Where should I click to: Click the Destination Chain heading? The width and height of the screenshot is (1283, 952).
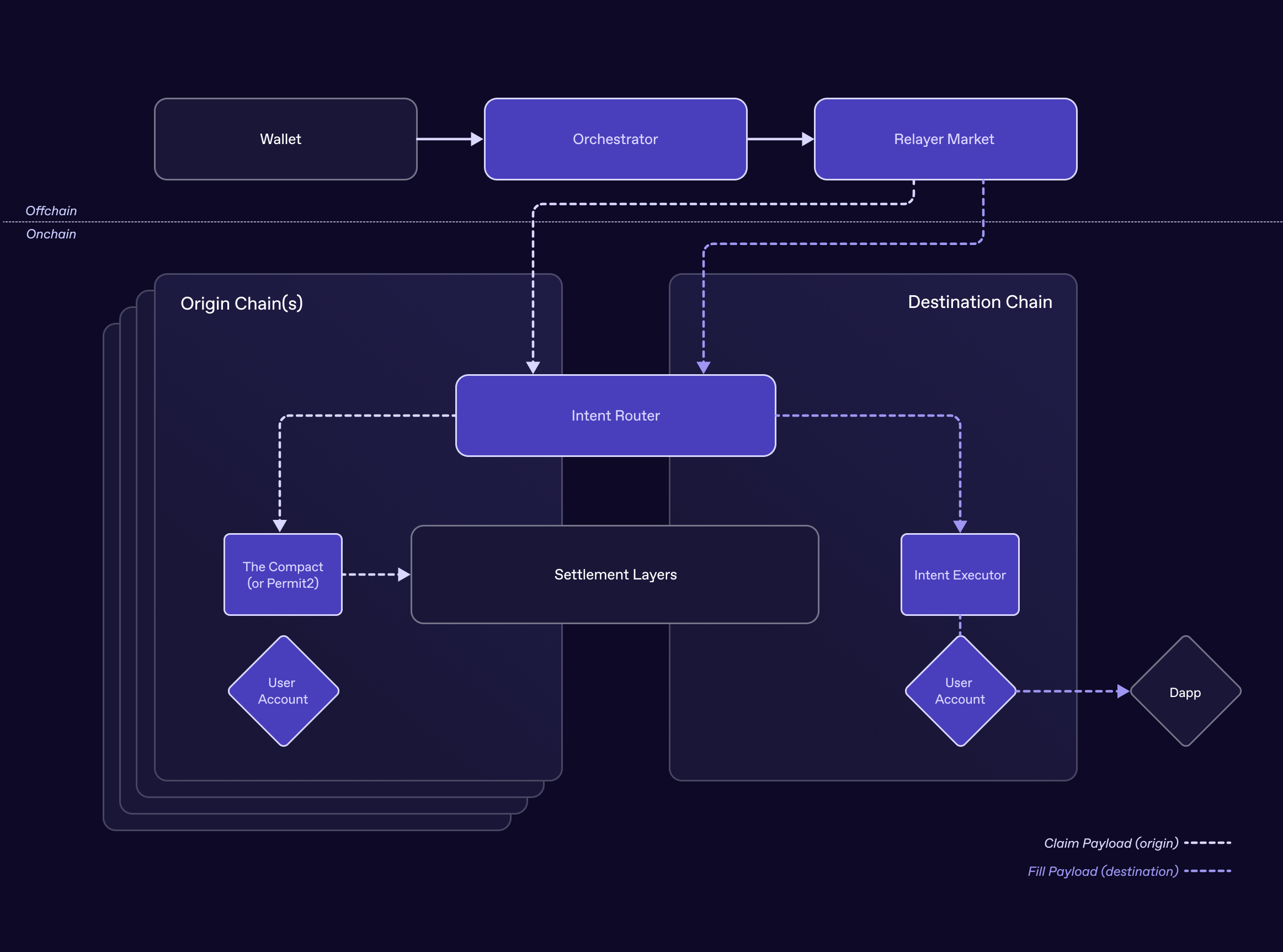point(979,302)
